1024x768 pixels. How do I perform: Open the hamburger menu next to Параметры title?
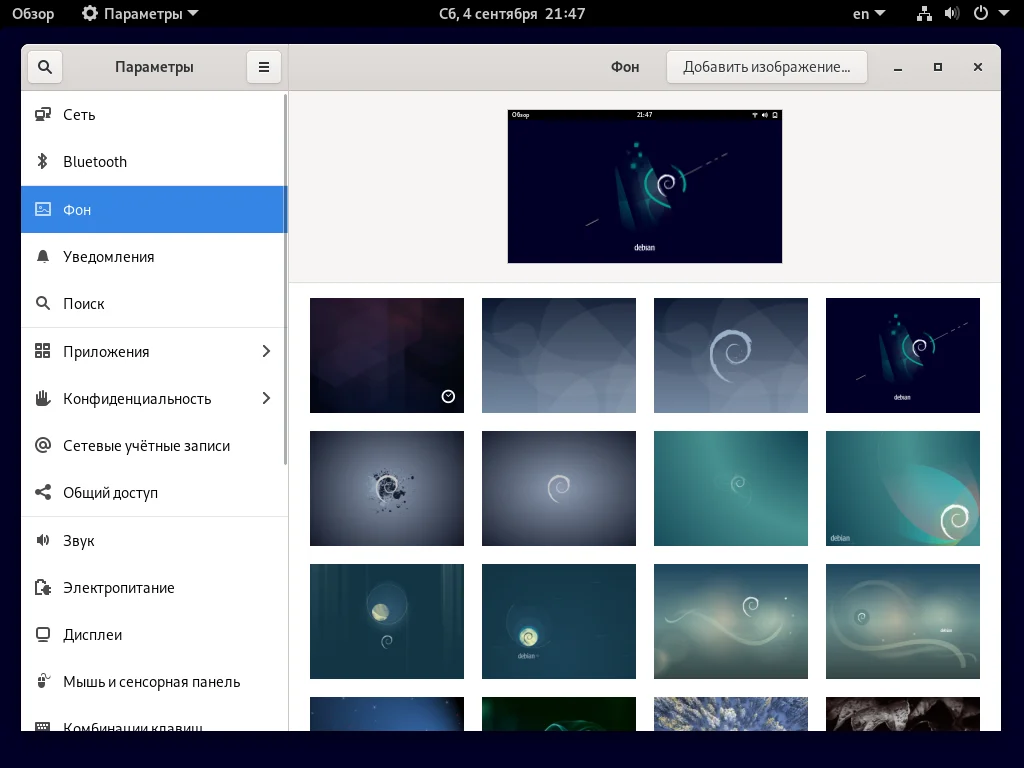coord(263,66)
